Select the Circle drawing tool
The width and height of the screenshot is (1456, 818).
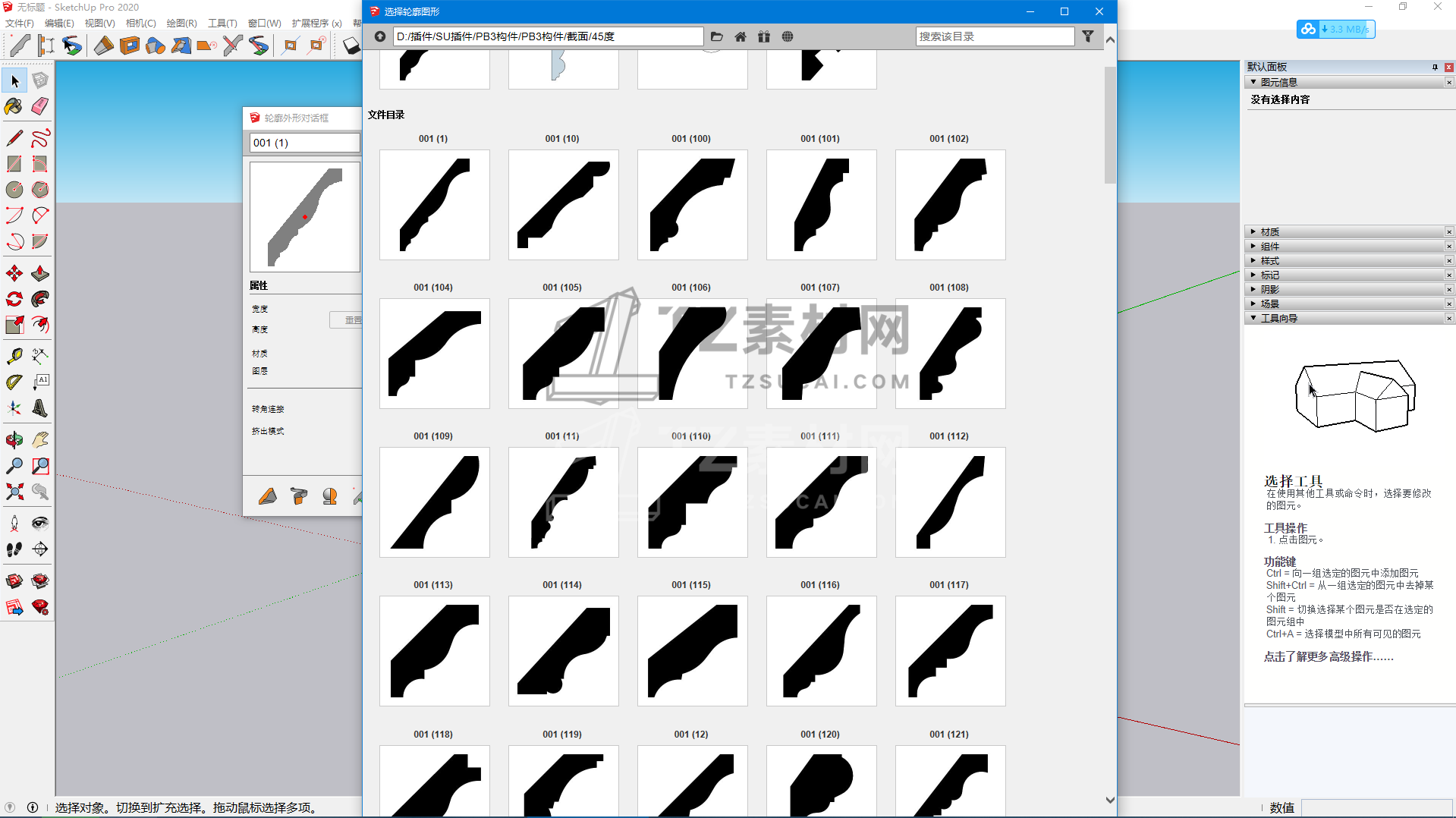pyautogui.click(x=14, y=190)
